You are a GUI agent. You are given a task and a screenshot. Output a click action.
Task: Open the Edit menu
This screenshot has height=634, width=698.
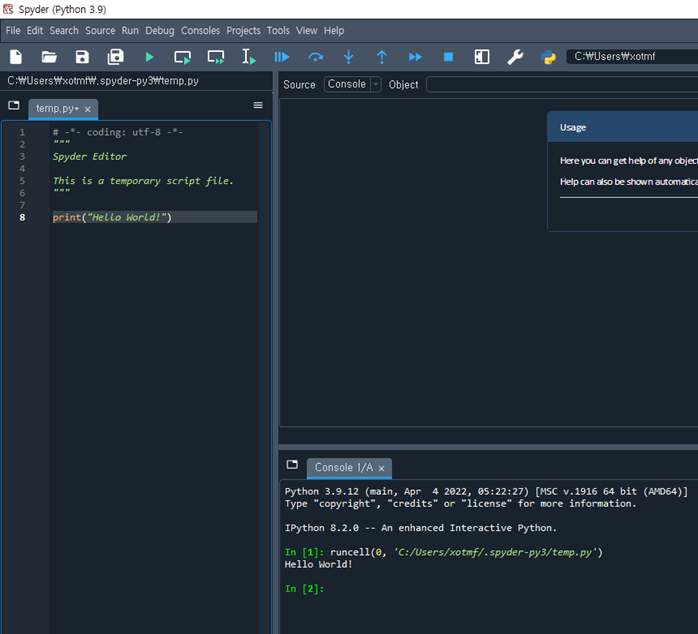(35, 31)
